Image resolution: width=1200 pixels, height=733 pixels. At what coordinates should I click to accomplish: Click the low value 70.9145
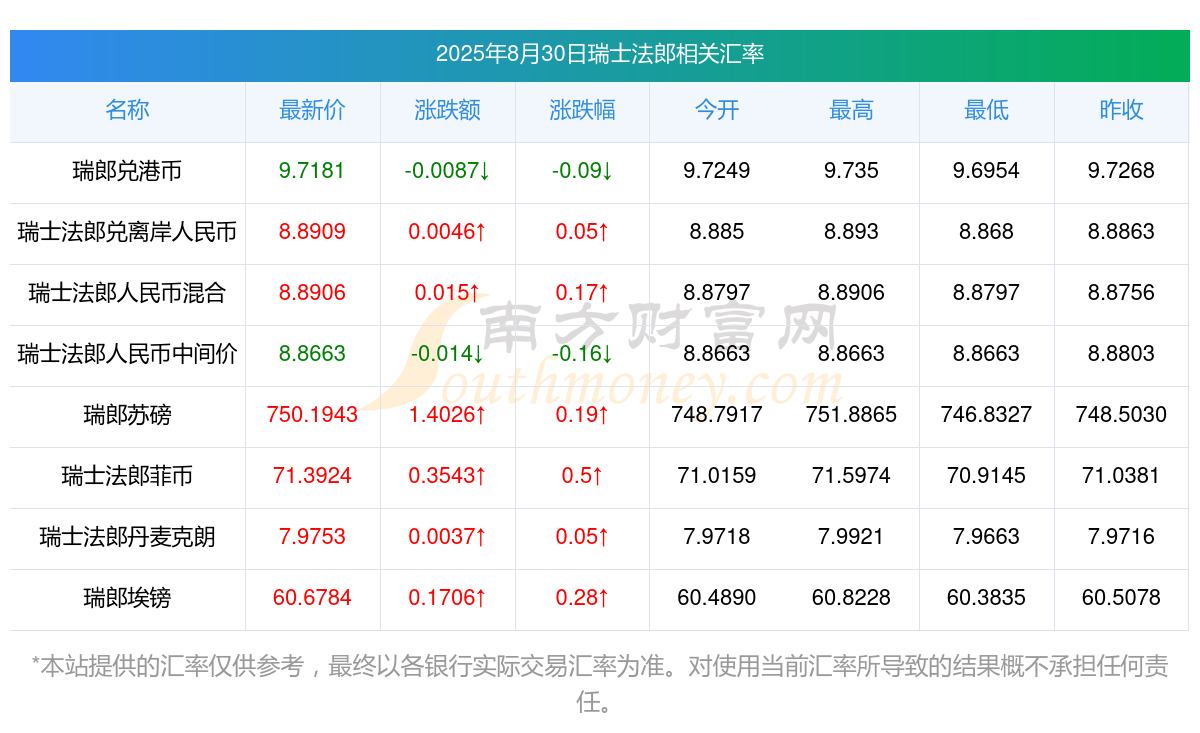[x=986, y=476]
